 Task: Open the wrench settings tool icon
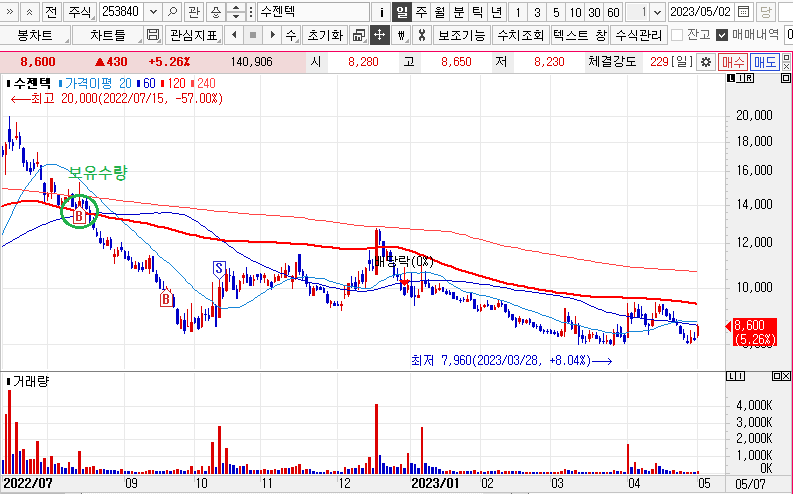tap(422, 35)
